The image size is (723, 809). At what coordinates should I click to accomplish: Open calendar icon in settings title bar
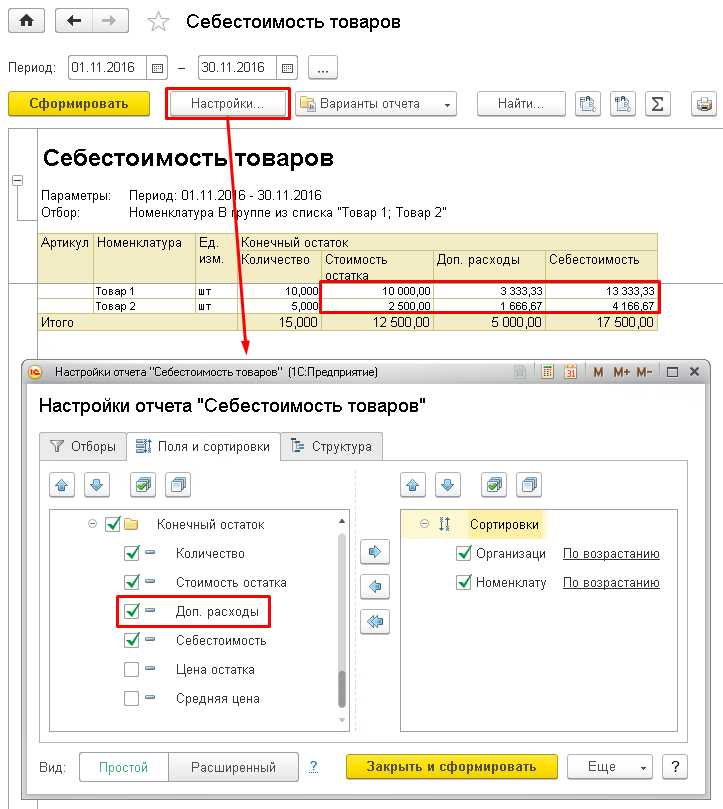point(570,371)
